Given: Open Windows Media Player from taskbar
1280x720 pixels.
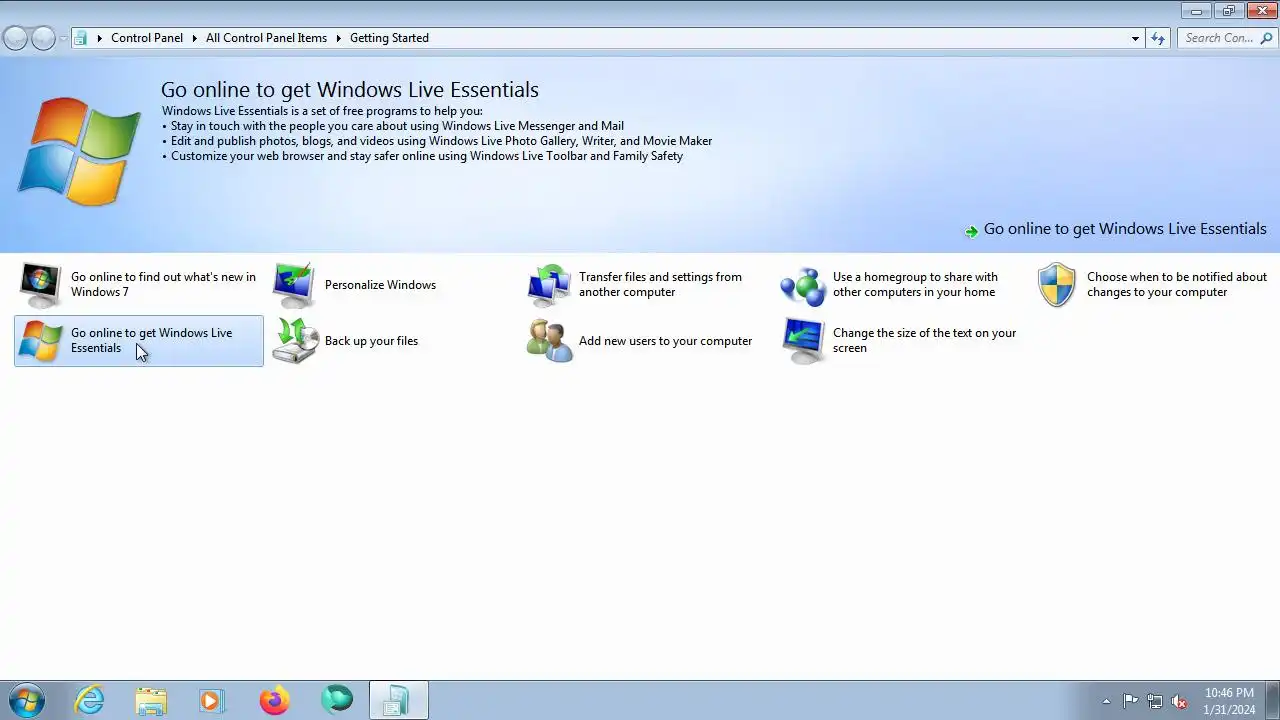Looking at the screenshot, I should 212,700.
